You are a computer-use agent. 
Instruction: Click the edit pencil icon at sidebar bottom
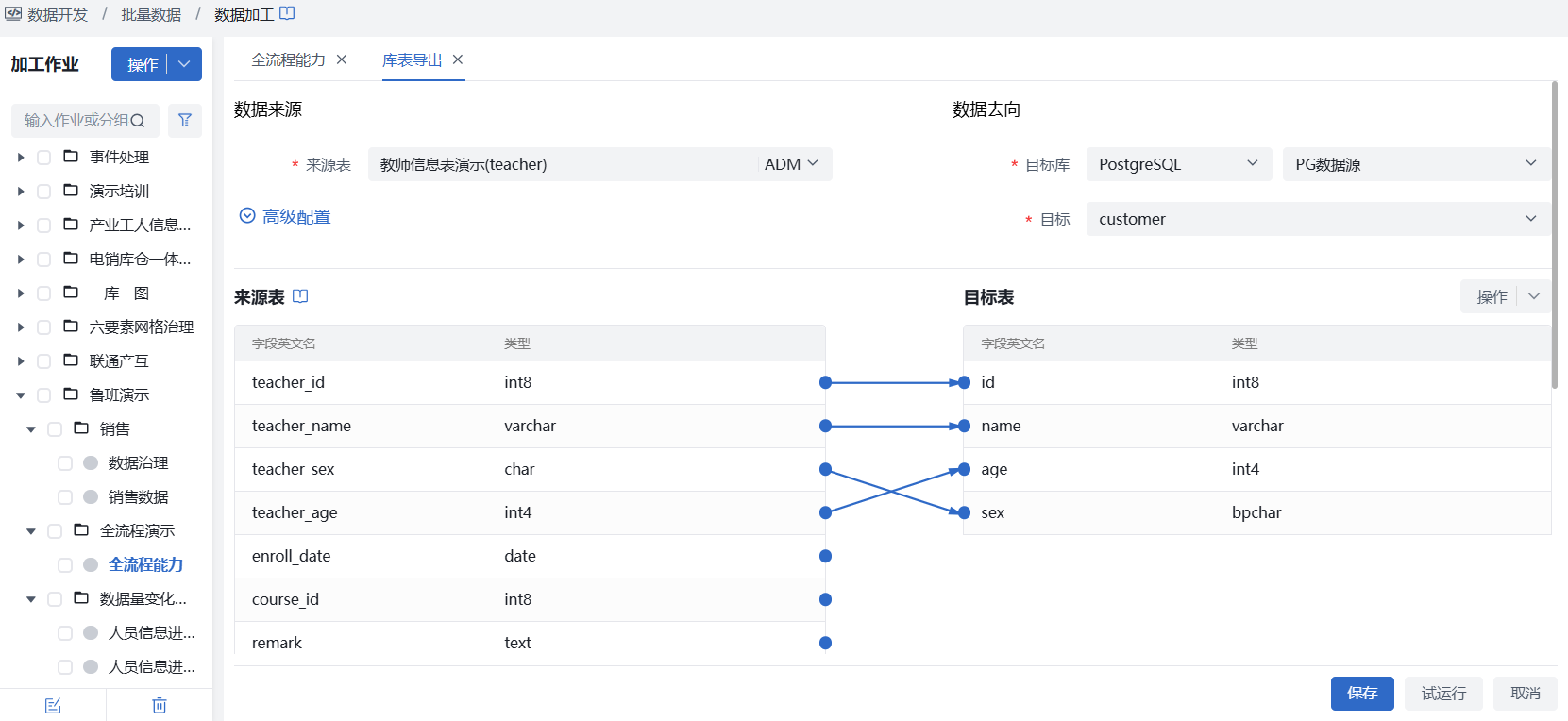click(x=53, y=706)
